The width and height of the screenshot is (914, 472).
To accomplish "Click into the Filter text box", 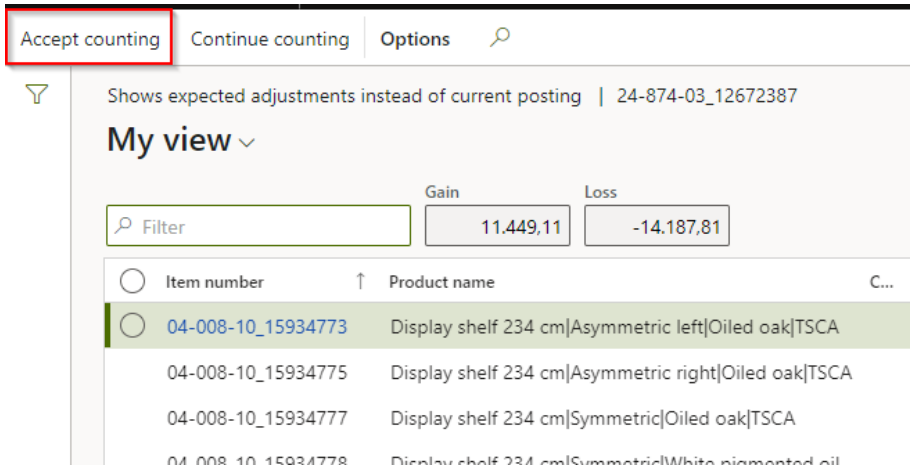I will pyautogui.click(x=270, y=227).
